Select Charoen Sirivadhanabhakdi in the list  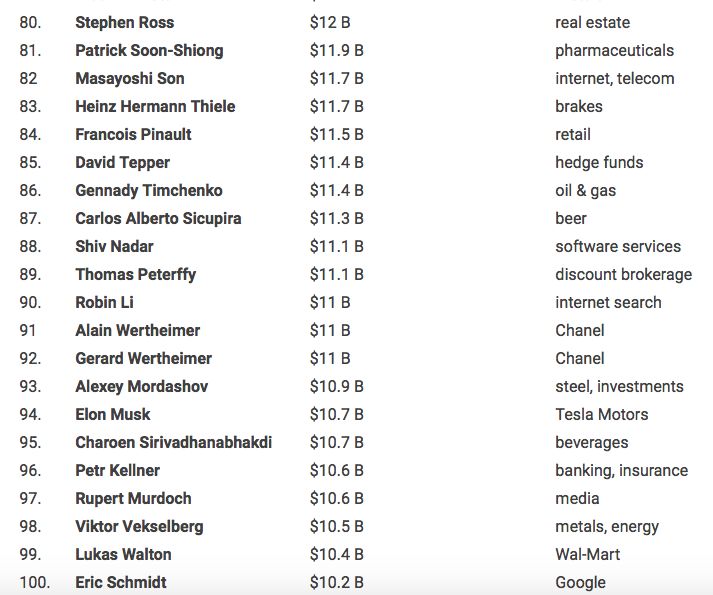tap(173, 442)
